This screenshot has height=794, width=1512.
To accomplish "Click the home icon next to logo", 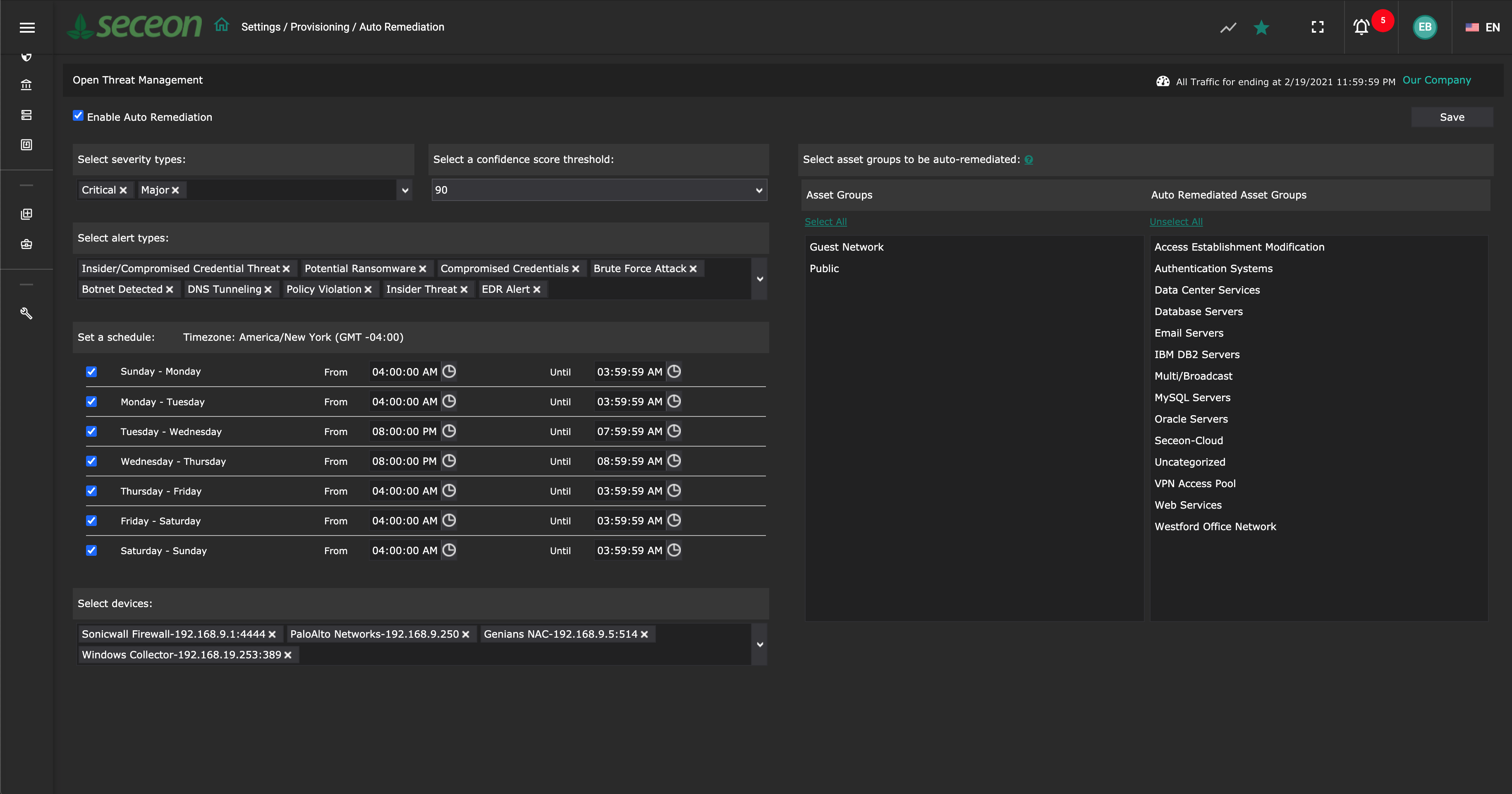I will tap(221, 26).
